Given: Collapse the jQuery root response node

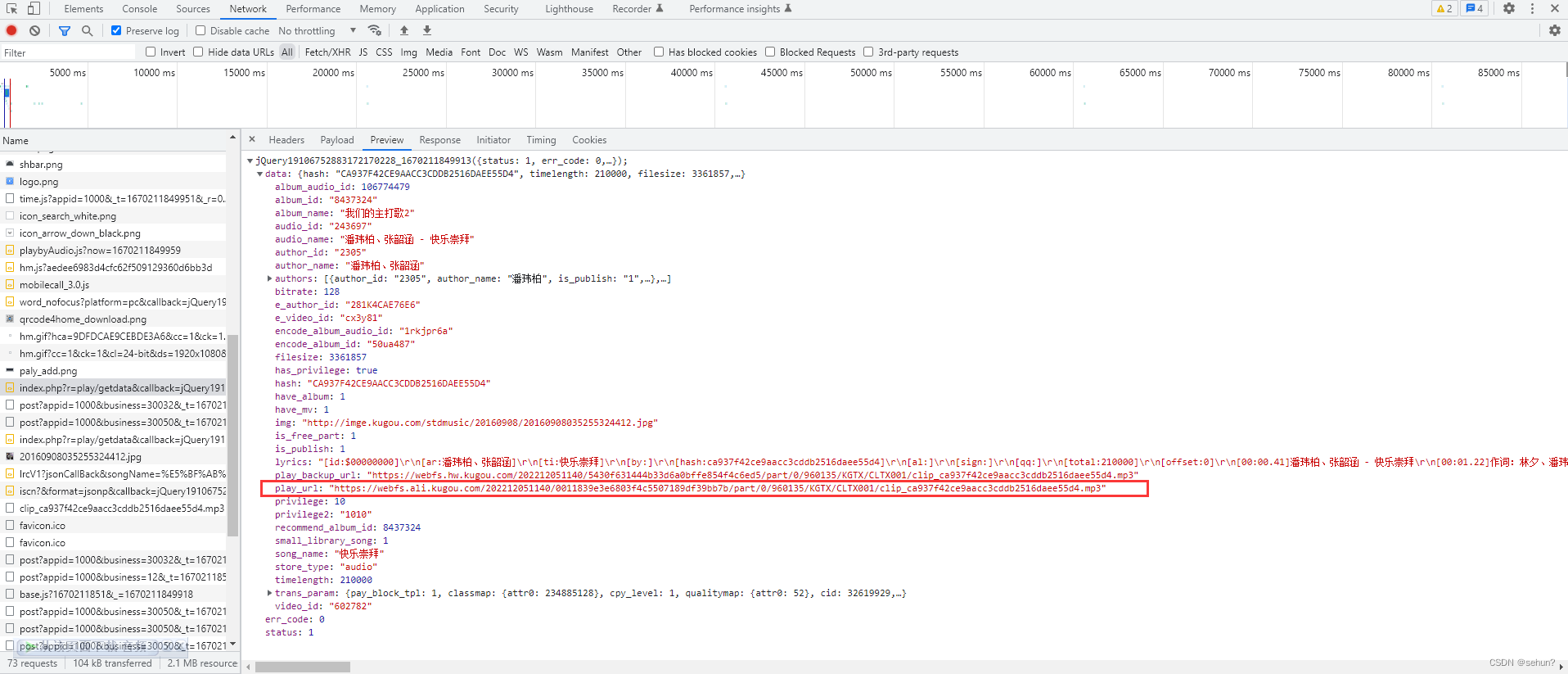Looking at the screenshot, I should 250,161.
